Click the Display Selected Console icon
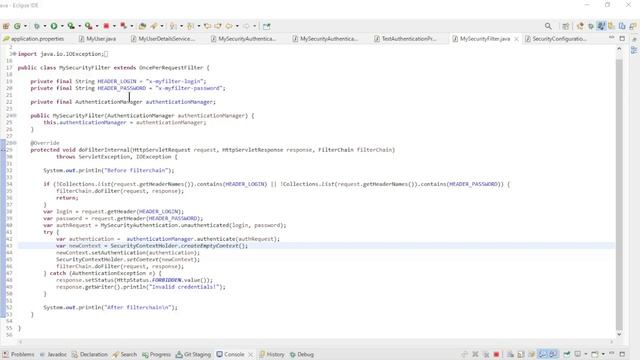640x360 pixels. point(577,354)
